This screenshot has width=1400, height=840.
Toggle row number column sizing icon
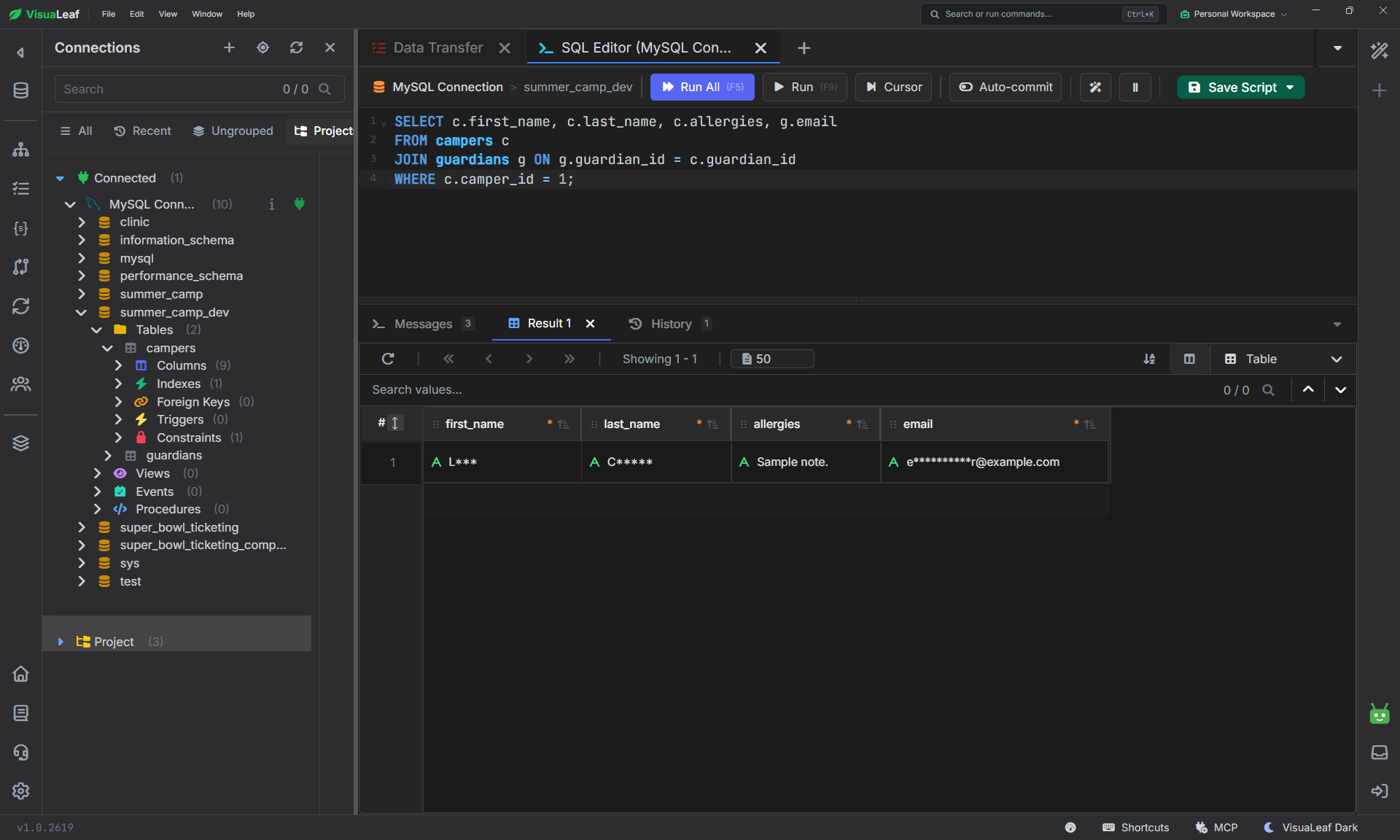click(394, 423)
